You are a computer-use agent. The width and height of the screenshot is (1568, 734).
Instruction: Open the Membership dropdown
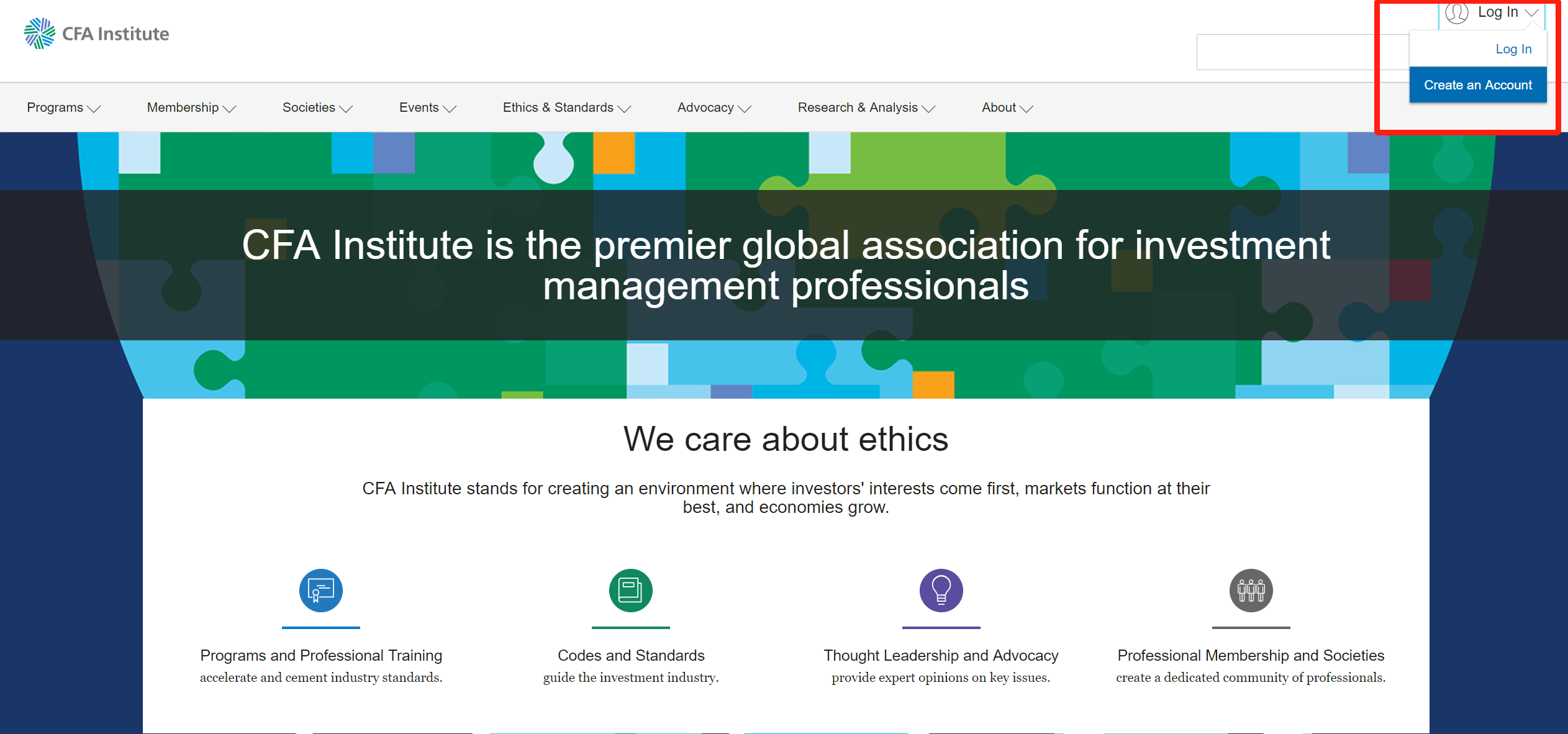(191, 107)
